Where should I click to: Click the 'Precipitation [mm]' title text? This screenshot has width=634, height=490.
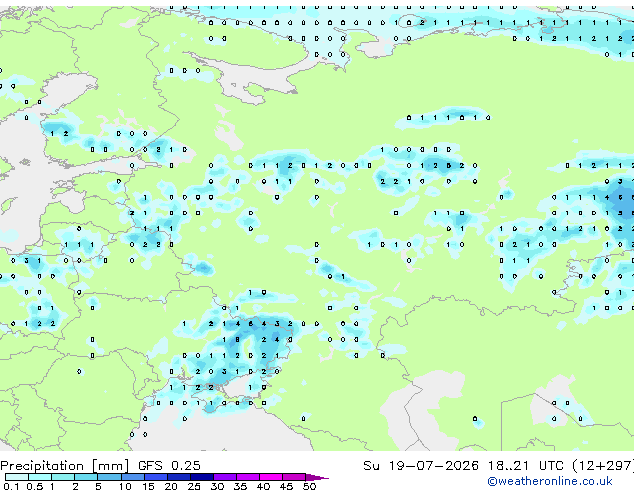pyautogui.click(x=65, y=466)
